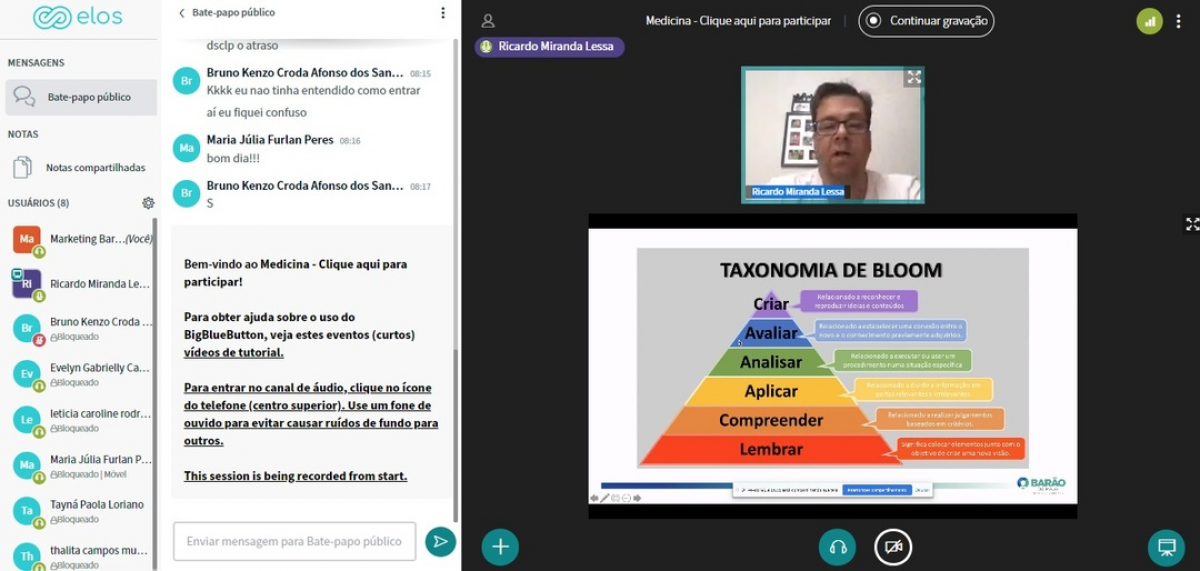Viewport: 1200px width, 571px height.
Task: Open the chat options three-dot menu
Action: click(443, 13)
